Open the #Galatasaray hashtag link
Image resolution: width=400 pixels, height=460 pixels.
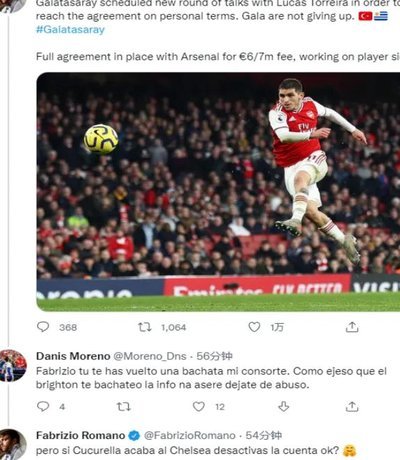click(x=70, y=30)
